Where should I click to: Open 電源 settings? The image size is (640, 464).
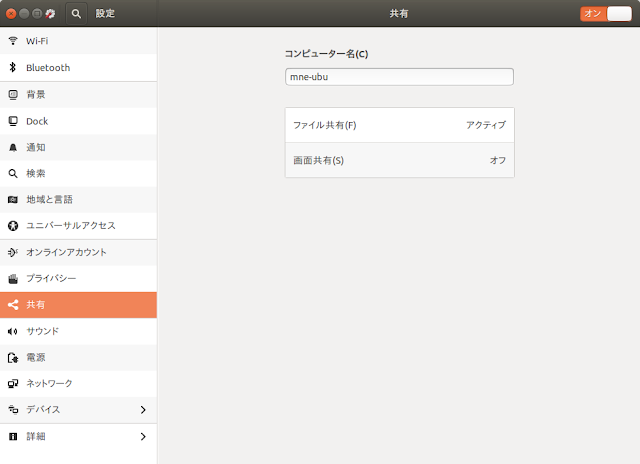pyautogui.click(x=78, y=358)
